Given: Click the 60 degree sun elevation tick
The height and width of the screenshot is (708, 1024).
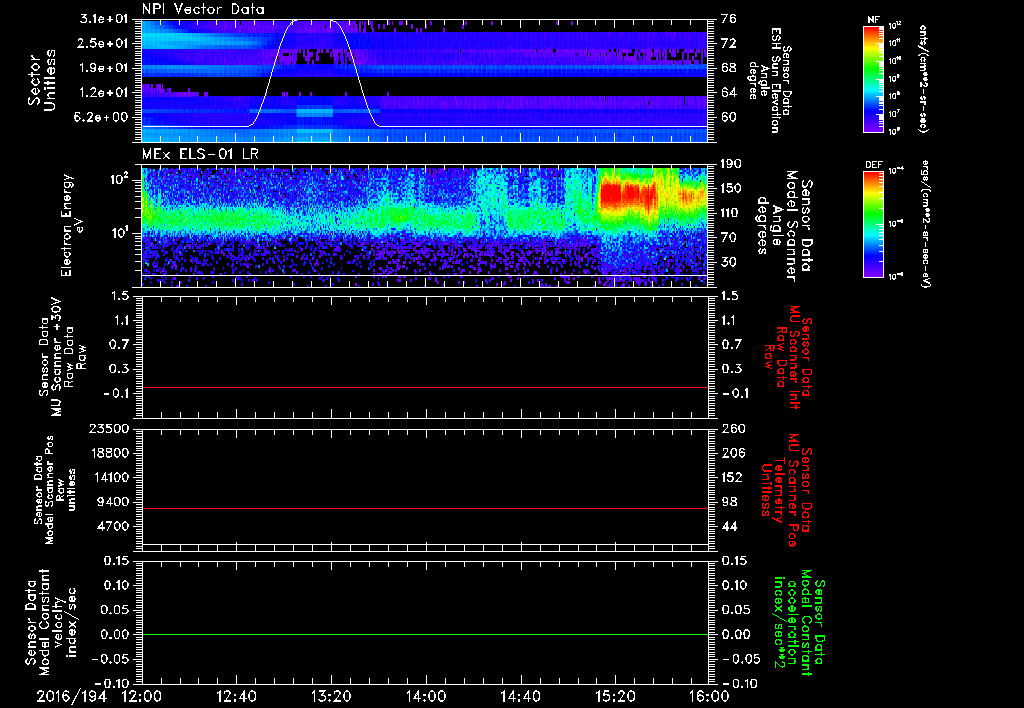Looking at the screenshot, I should (729, 118).
